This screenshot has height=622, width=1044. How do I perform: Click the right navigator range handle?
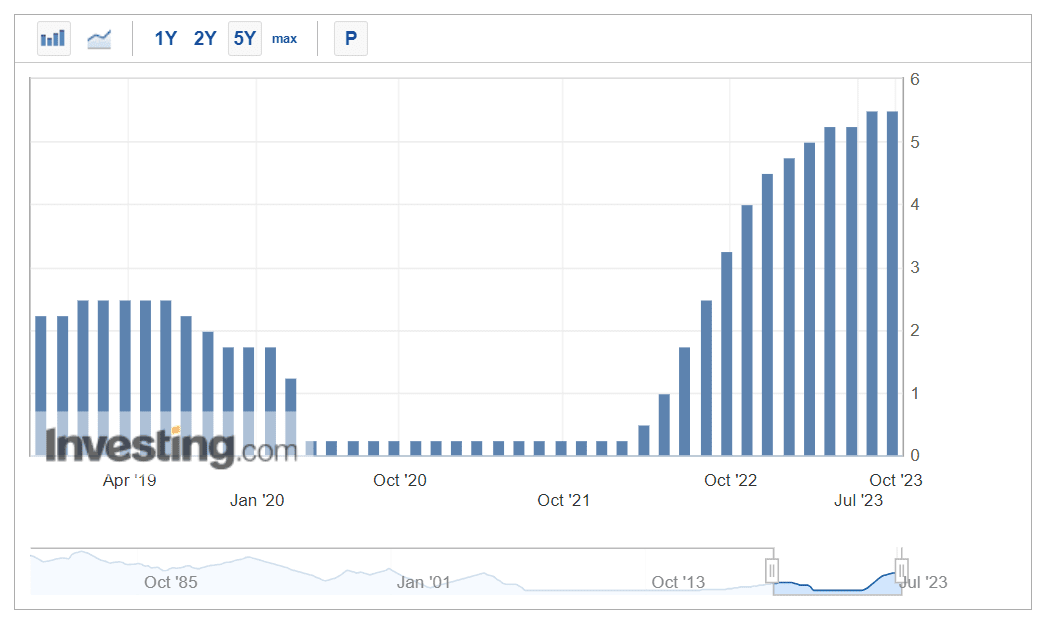[x=901, y=571]
